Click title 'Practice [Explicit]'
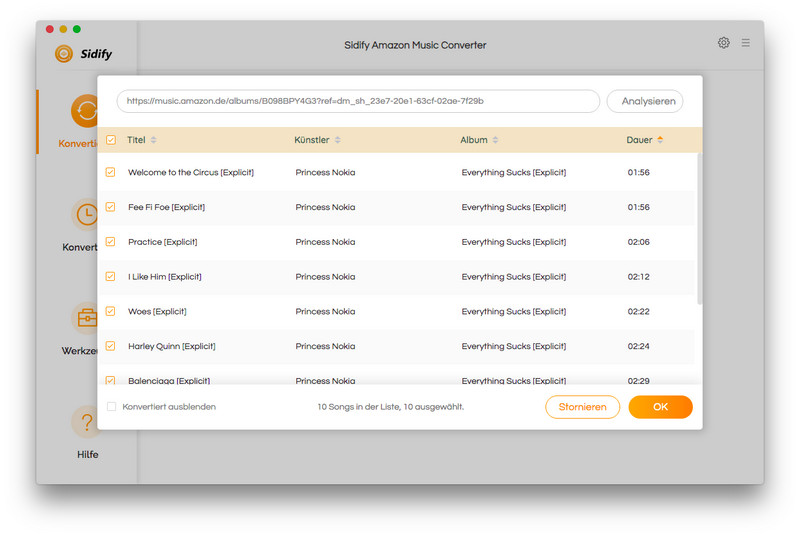This screenshot has height=536, width=800. tap(163, 242)
